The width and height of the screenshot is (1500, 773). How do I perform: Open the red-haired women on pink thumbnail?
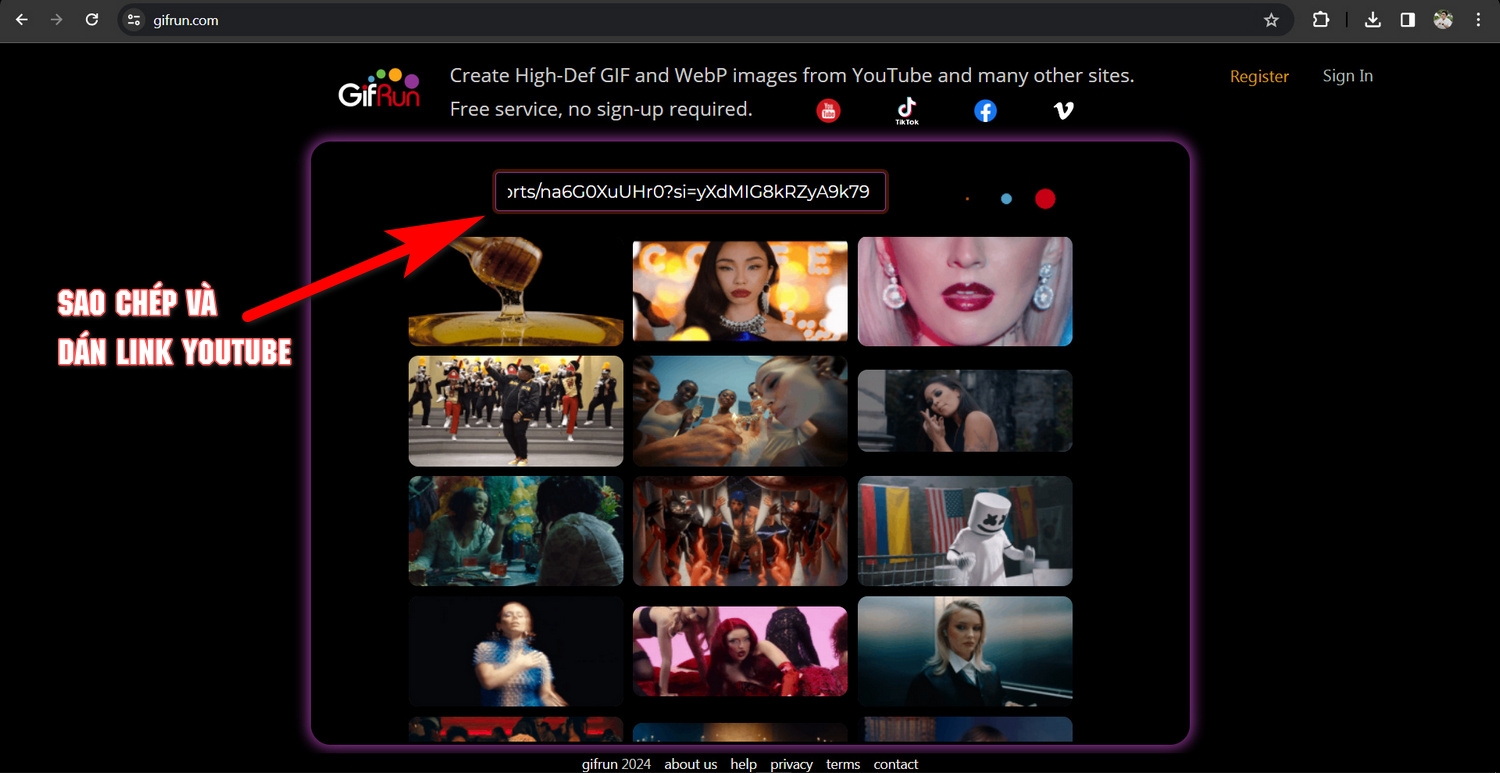(x=740, y=651)
